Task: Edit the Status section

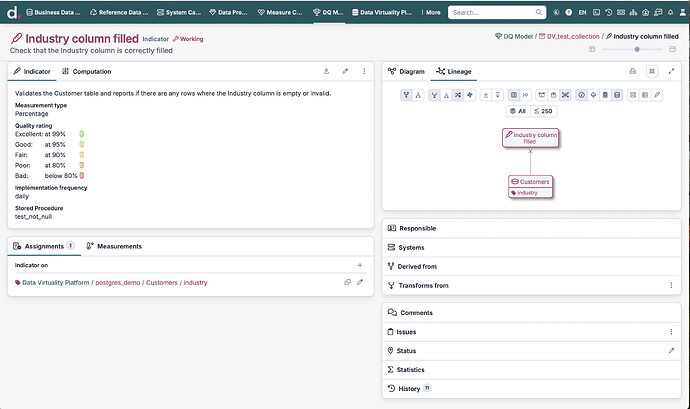Action: (671, 351)
